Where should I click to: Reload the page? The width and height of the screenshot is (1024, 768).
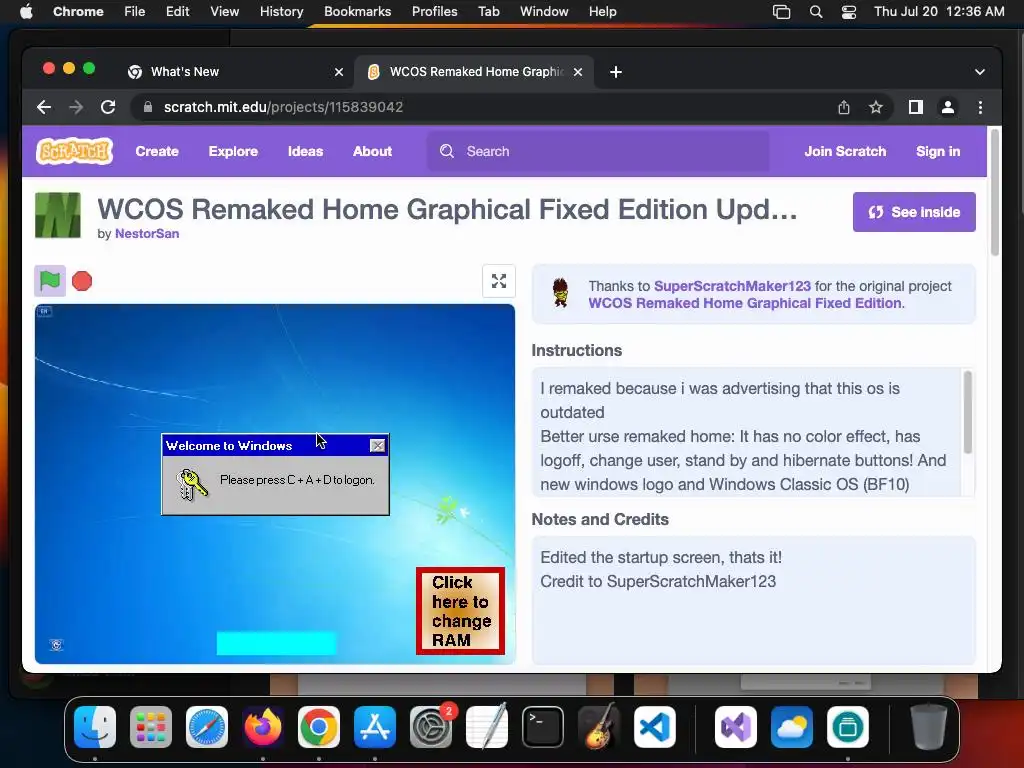[x=108, y=107]
